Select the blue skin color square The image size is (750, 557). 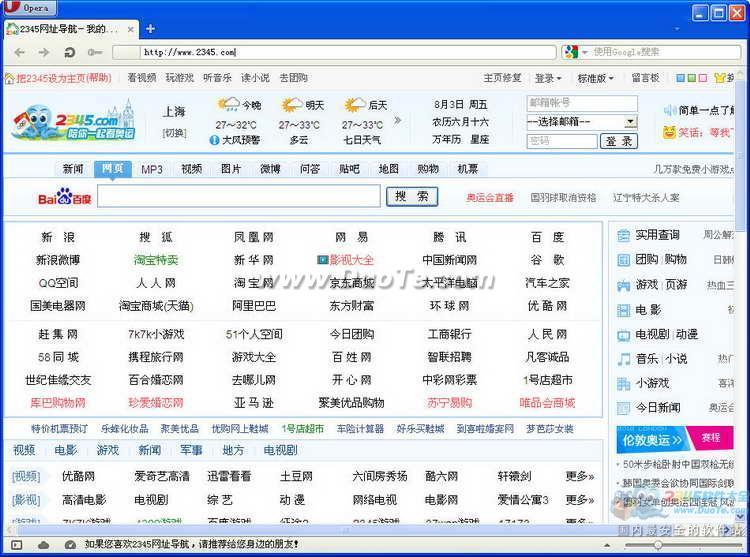click(680, 78)
